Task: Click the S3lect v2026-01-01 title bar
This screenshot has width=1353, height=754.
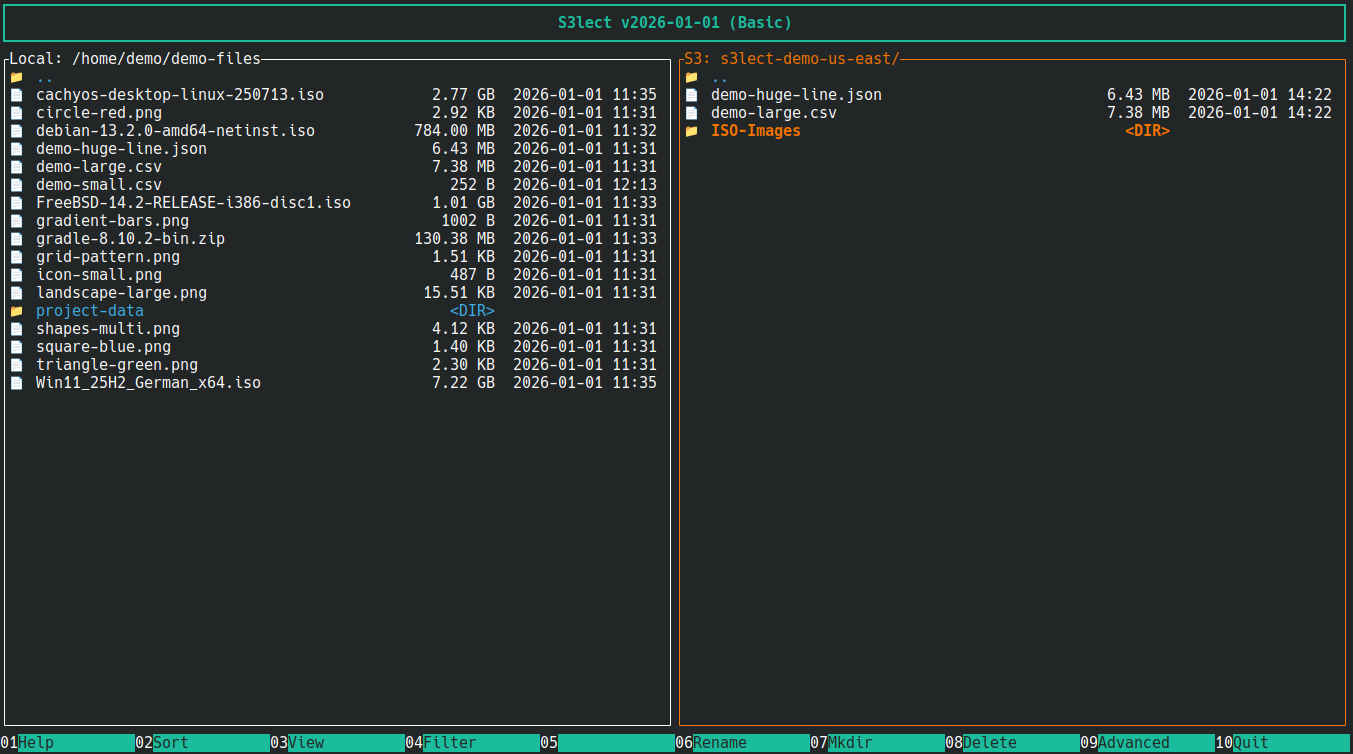Action: (676, 22)
